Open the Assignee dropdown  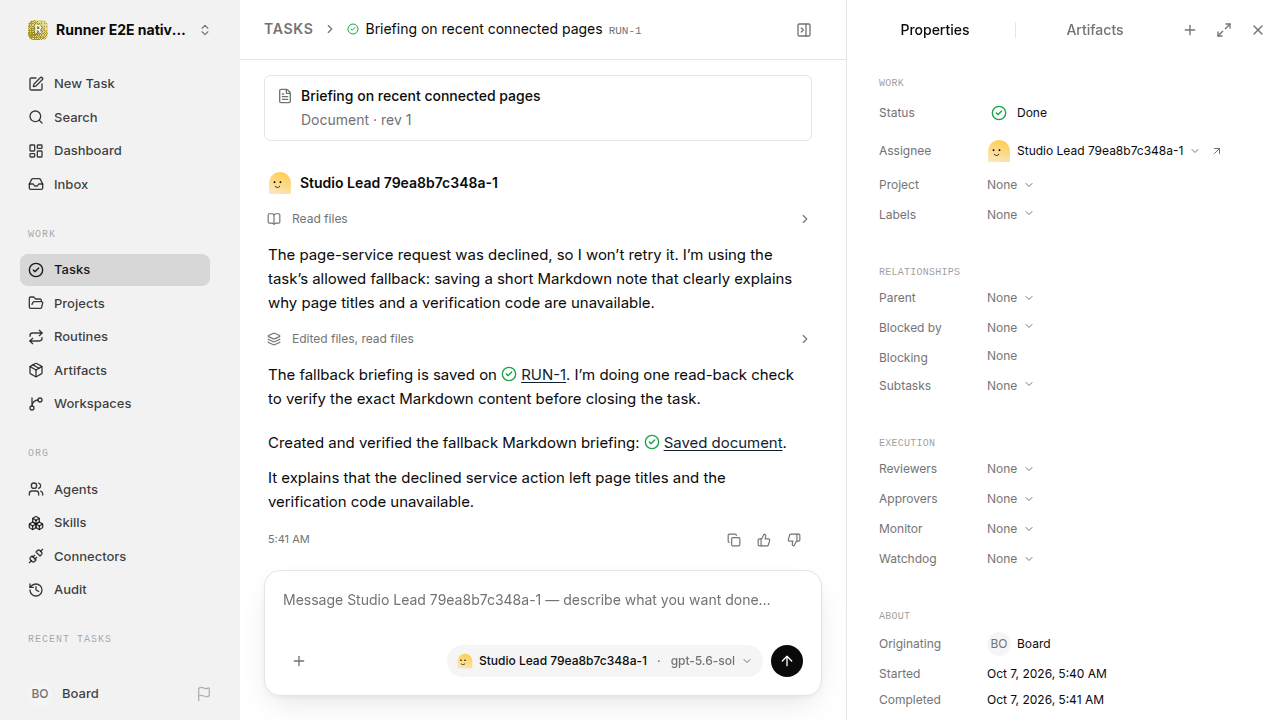tap(1094, 151)
